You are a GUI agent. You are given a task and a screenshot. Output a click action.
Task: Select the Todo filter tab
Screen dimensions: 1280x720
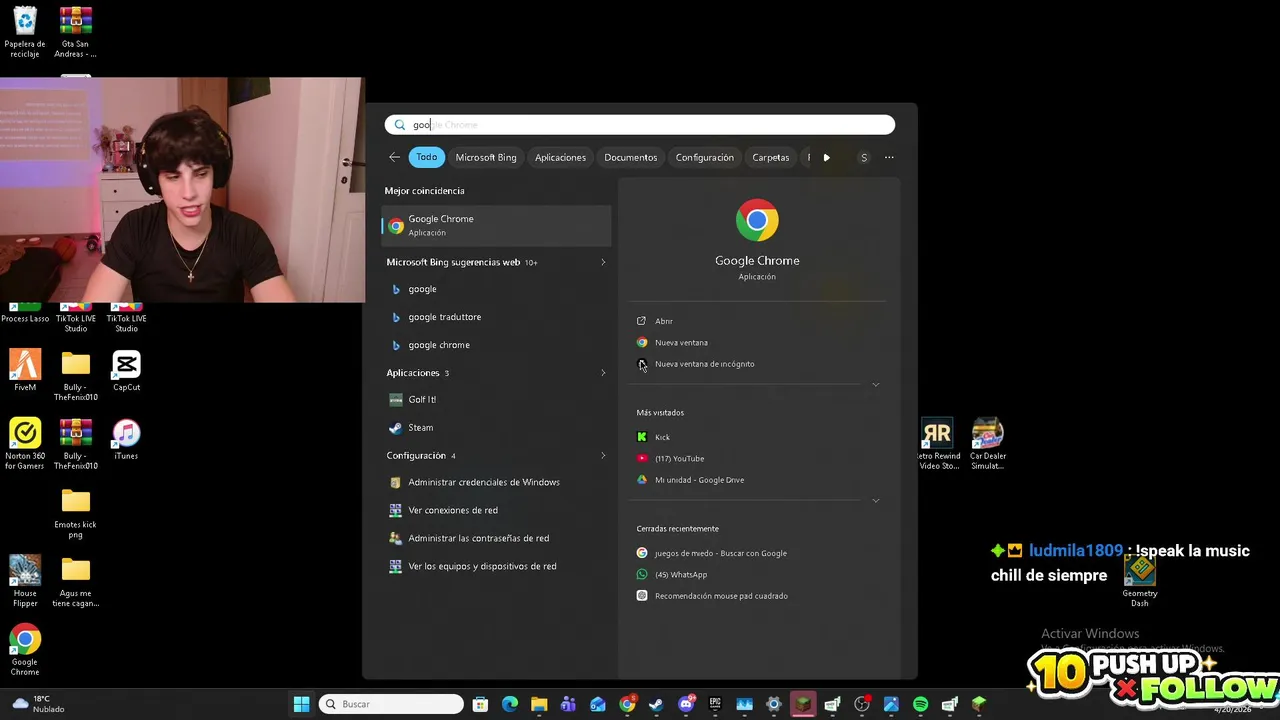426,157
